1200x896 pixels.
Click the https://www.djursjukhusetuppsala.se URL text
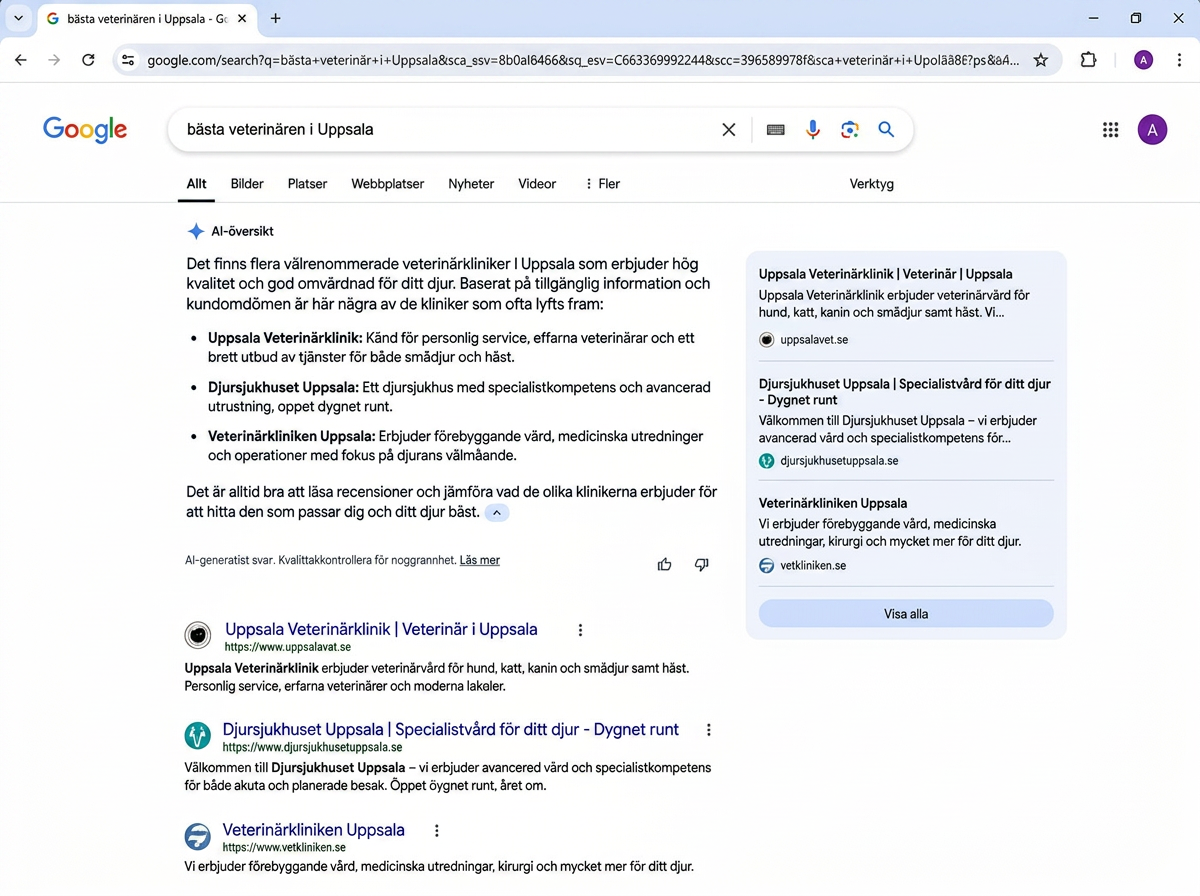(x=312, y=747)
